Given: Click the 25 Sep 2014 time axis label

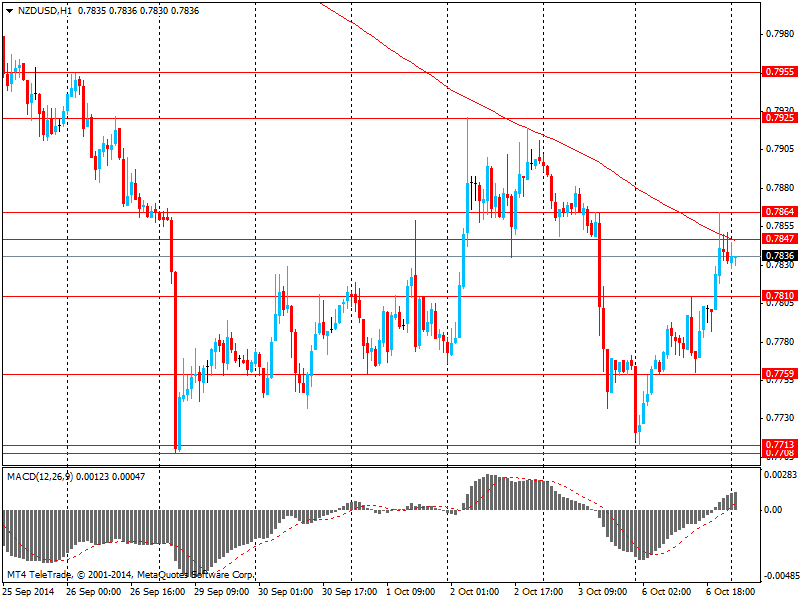Looking at the screenshot, I should coord(29,592).
